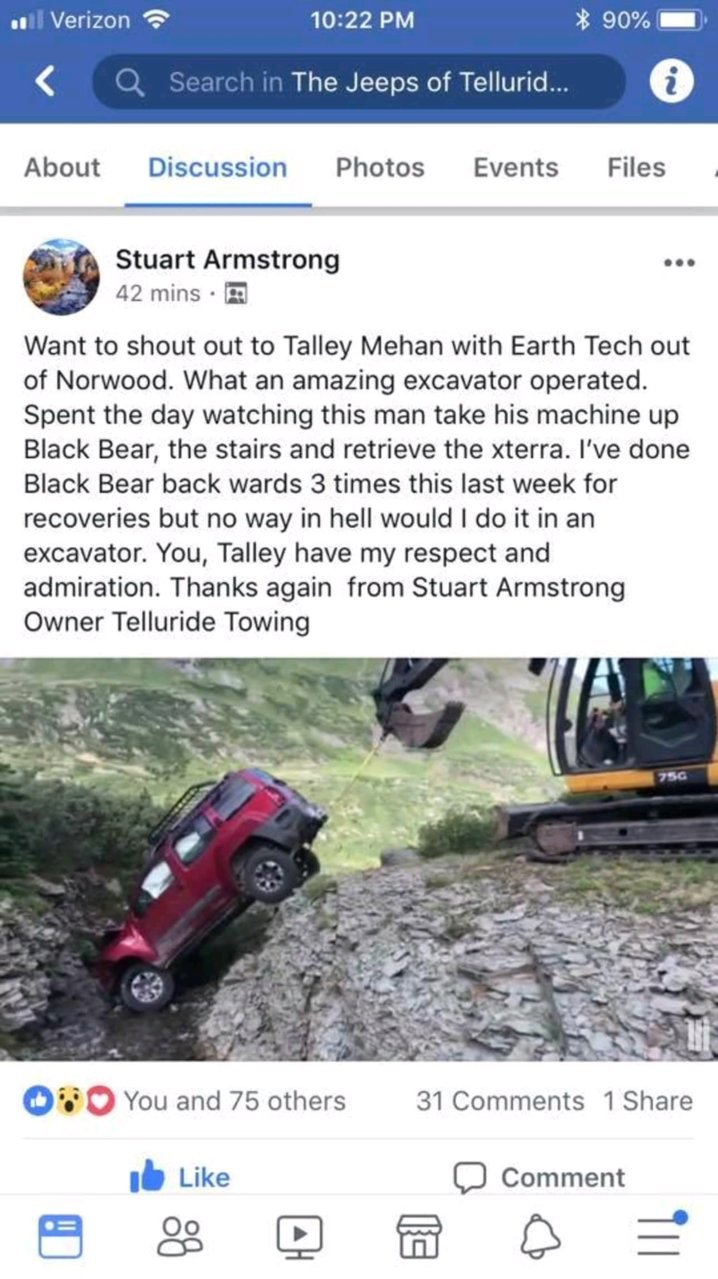Open the Watch video icon in bottom bar

click(299, 1236)
